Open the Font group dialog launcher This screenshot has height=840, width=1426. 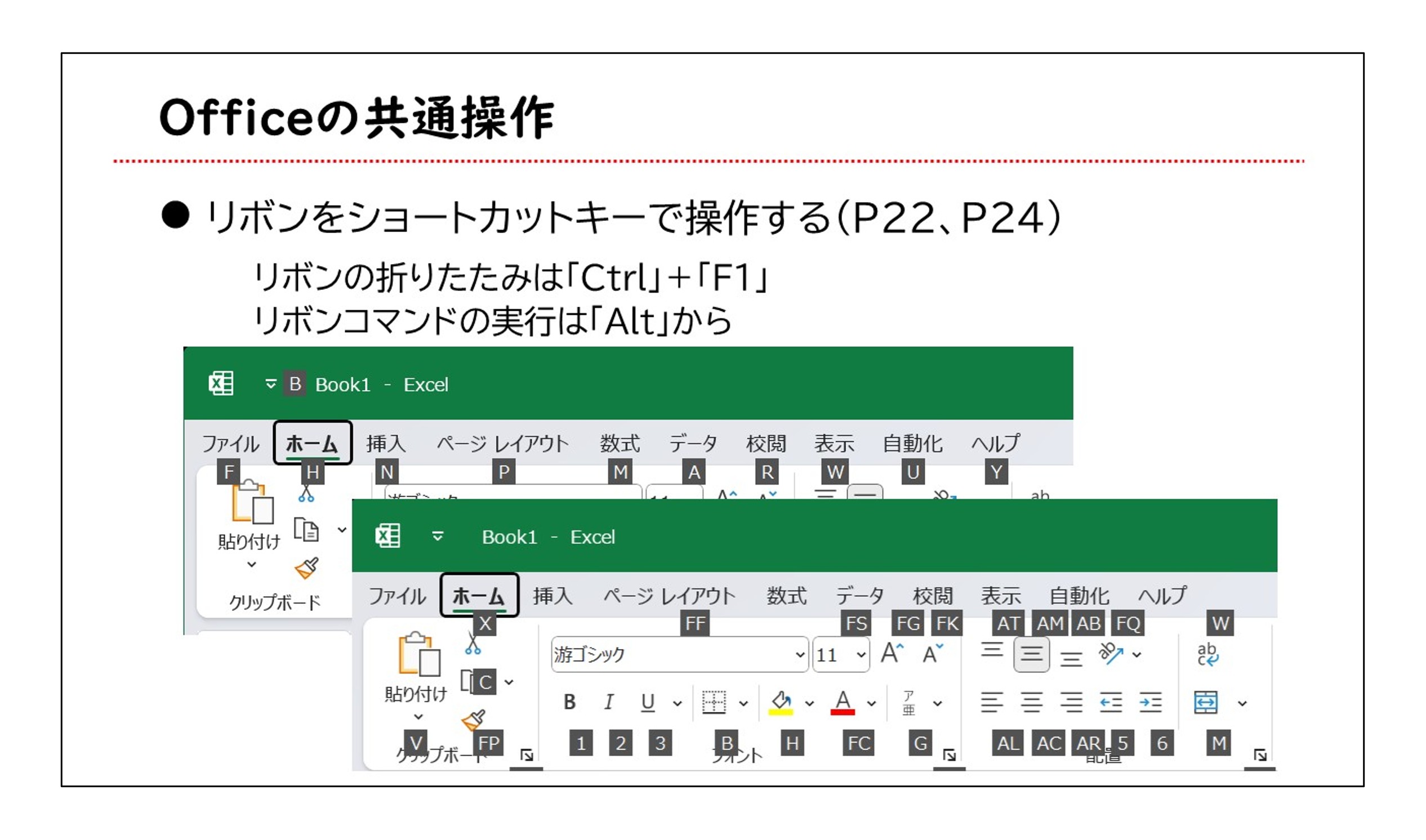point(949,755)
